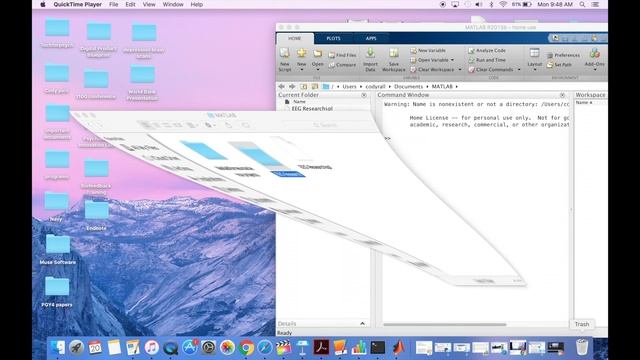Click Clear Workspace in the toolstrip

click(x=432, y=70)
